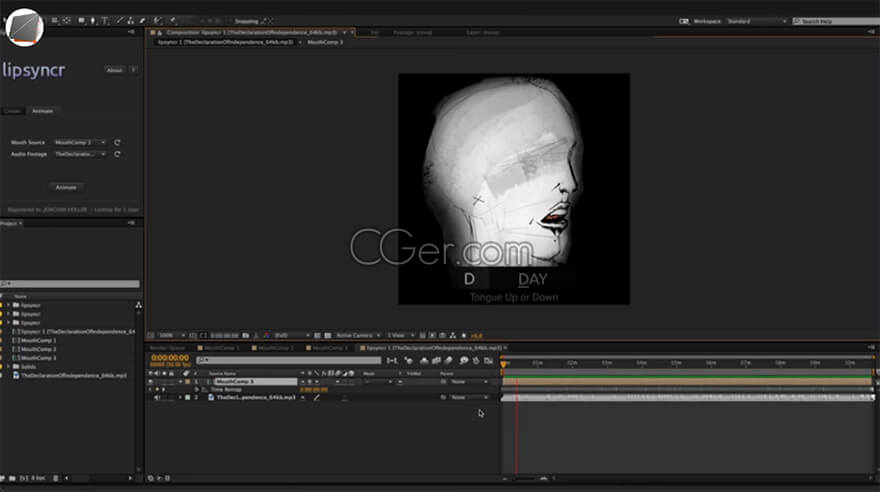Screen dimensions: 880x492
Task: Toggle visibility of MouthComp 3 layer
Action: point(152,381)
